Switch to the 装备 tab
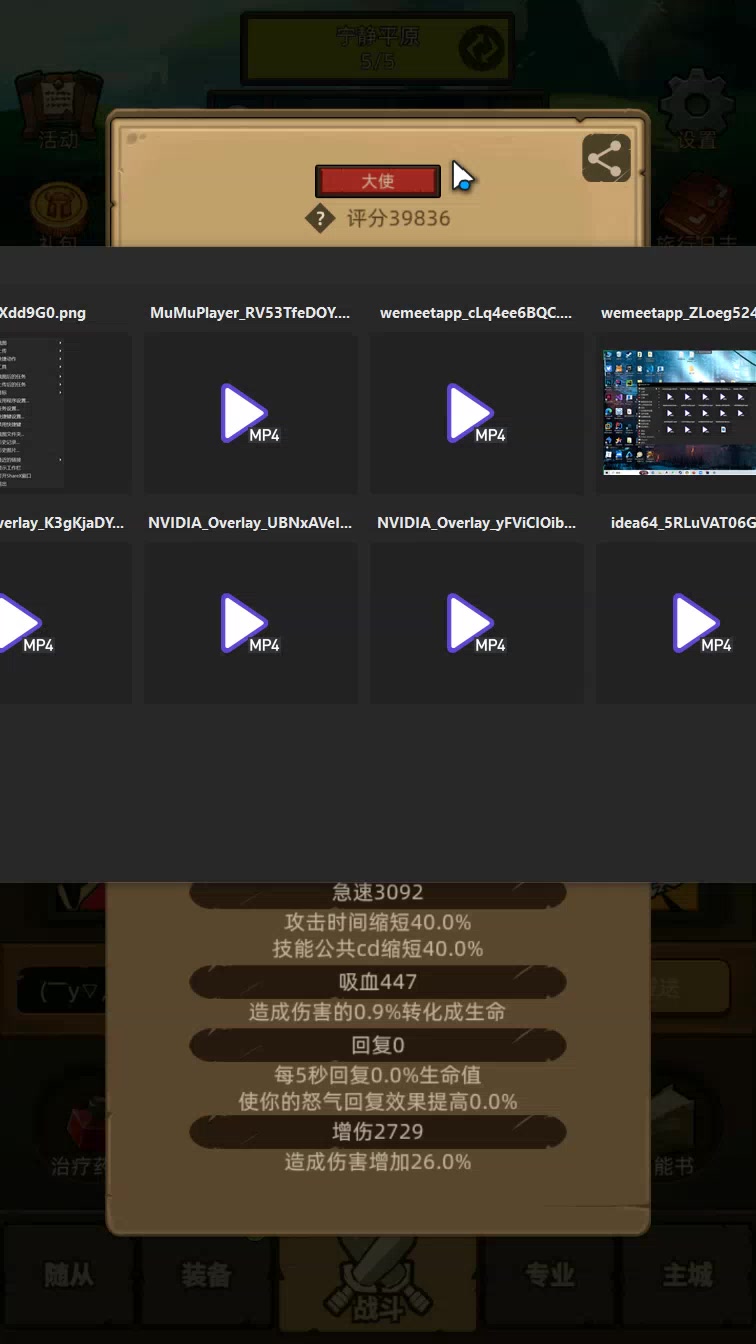 (x=207, y=1275)
